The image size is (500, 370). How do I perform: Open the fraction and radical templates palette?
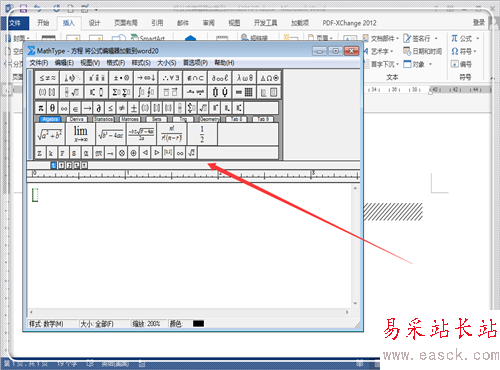[x=71, y=92]
